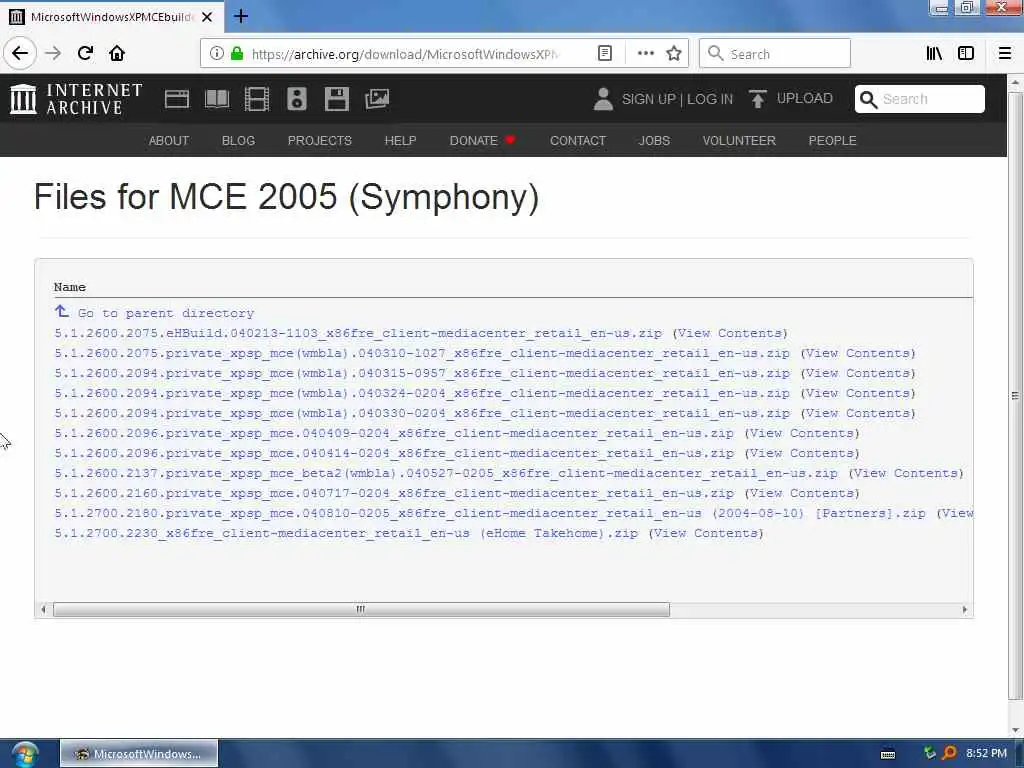View Contents of the 2137 beta2 zip
This screenshot has height=768, width=1024.
(x=906, y=473)
